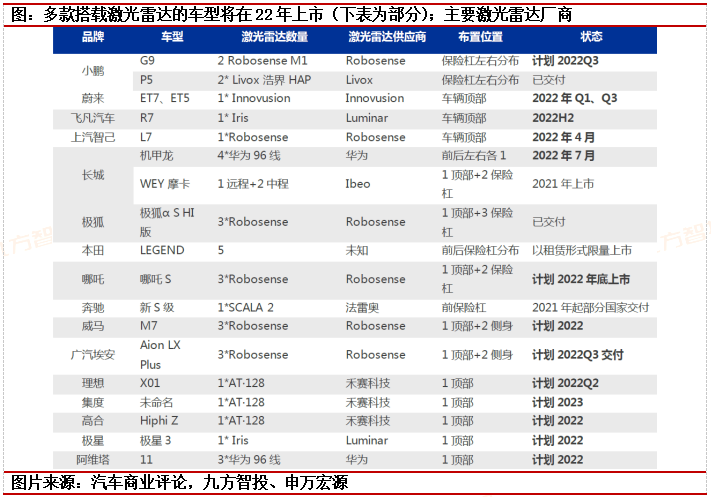Click the '极狐α S HI 版' model cell
711x497 pixels.
pyautogui.click(x=167, y=222)
